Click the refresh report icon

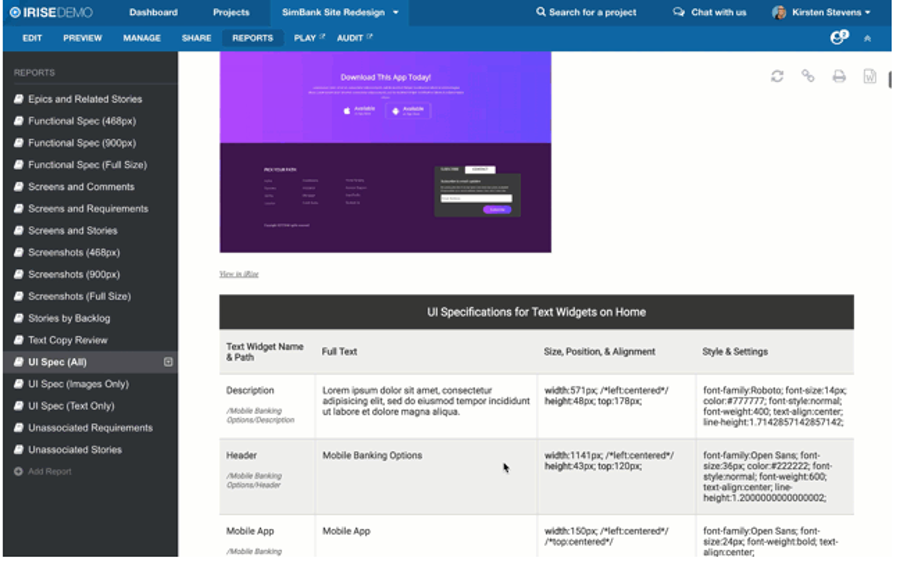point(777,76)
